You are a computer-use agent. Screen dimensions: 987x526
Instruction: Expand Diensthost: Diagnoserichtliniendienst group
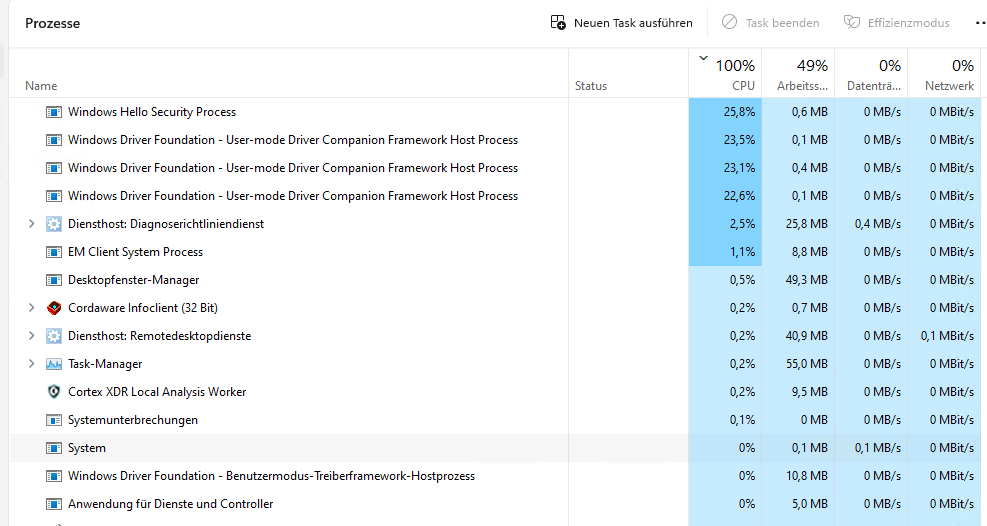[31, 224]
